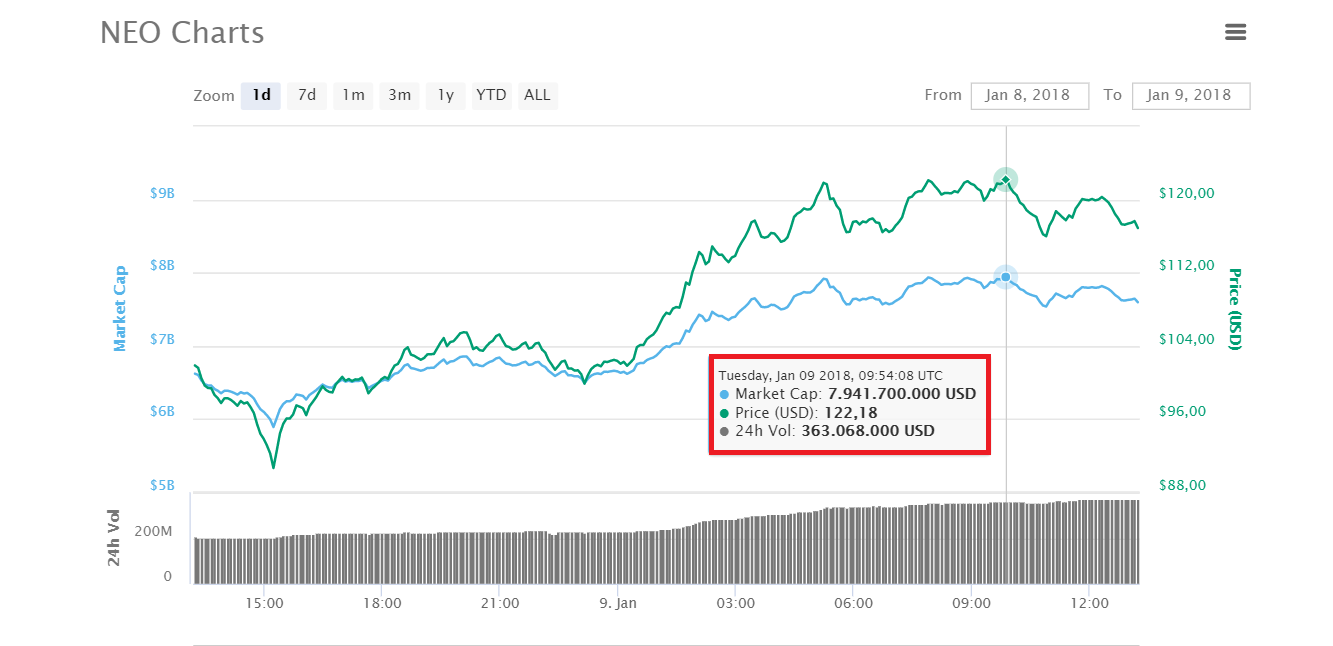Click the 24h Vol axis label
The height and width of the screenshot is (646, 1333).
coord(115,537)
